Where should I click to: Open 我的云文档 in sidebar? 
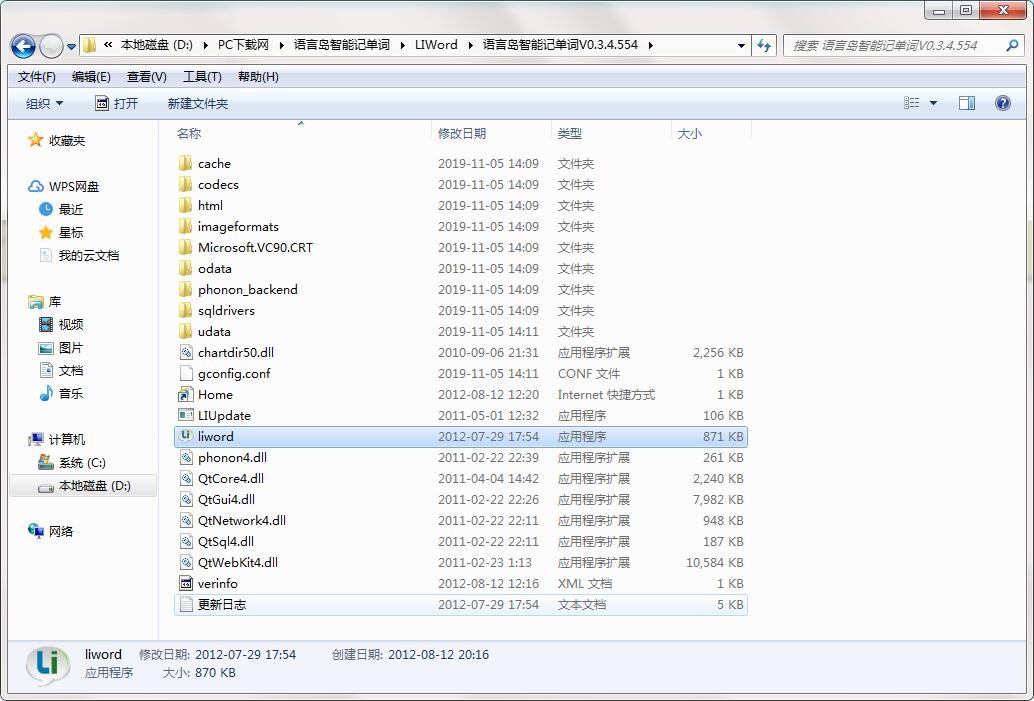point(79,256)
